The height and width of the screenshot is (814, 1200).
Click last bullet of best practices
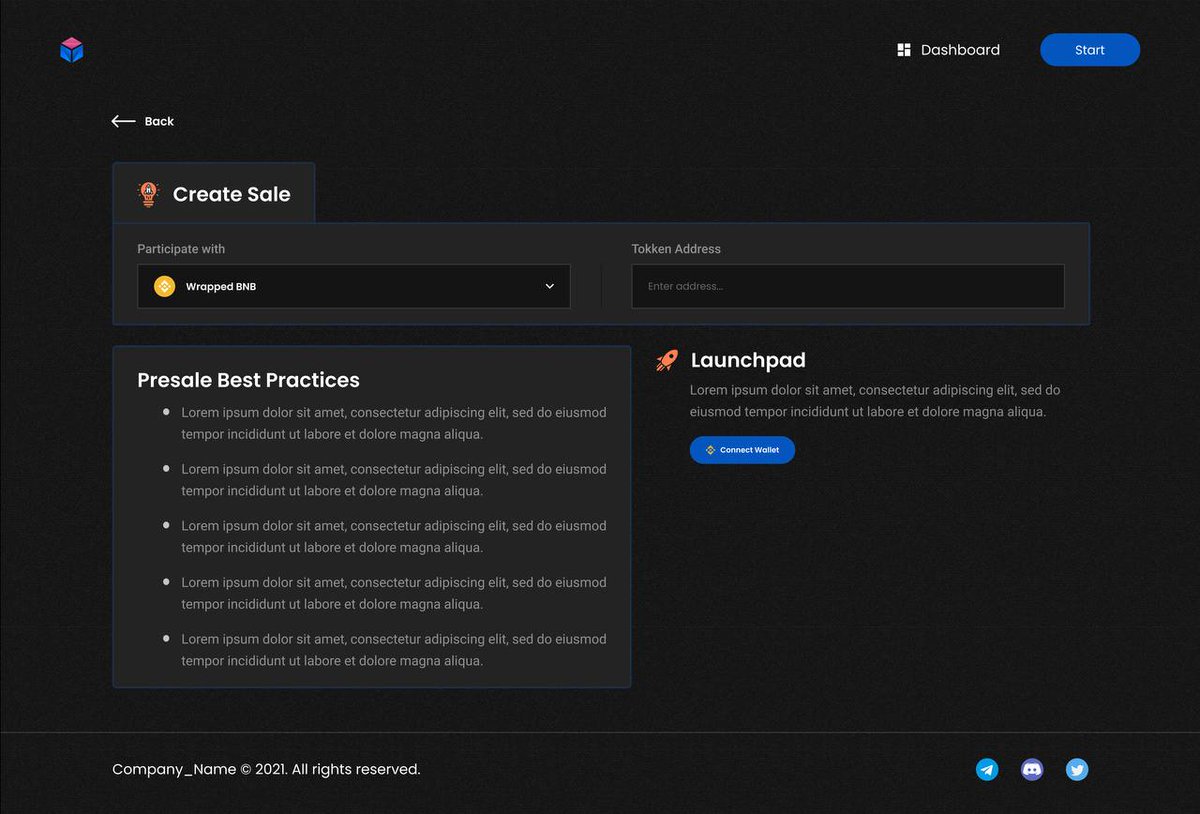point(394,650)
